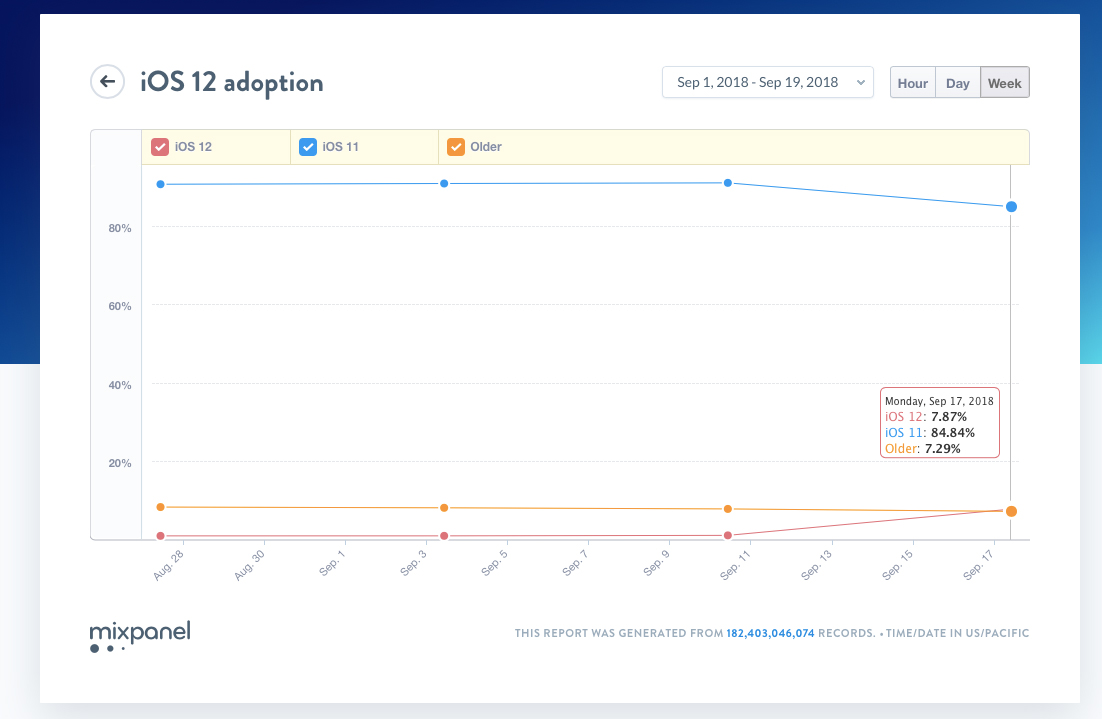Click the iOS 11 Sep 3 data point
Image resolution: width=1102 pixels, height=719 pixels.
point(444,184)
